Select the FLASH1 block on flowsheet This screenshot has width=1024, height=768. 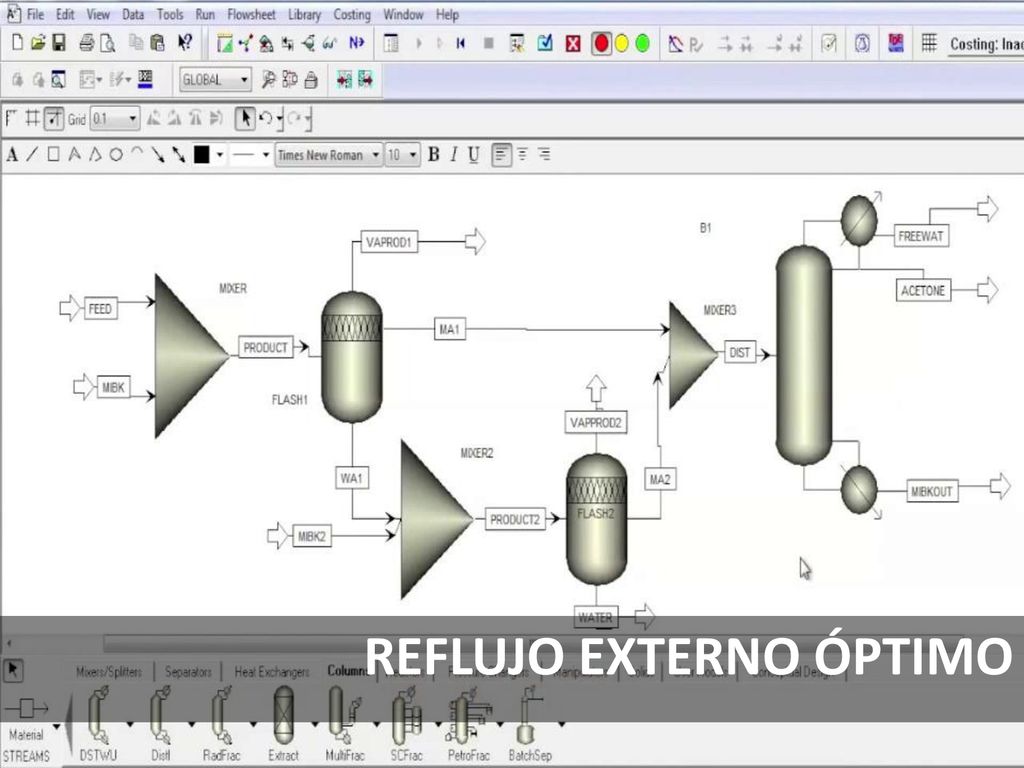pos(351,357)
